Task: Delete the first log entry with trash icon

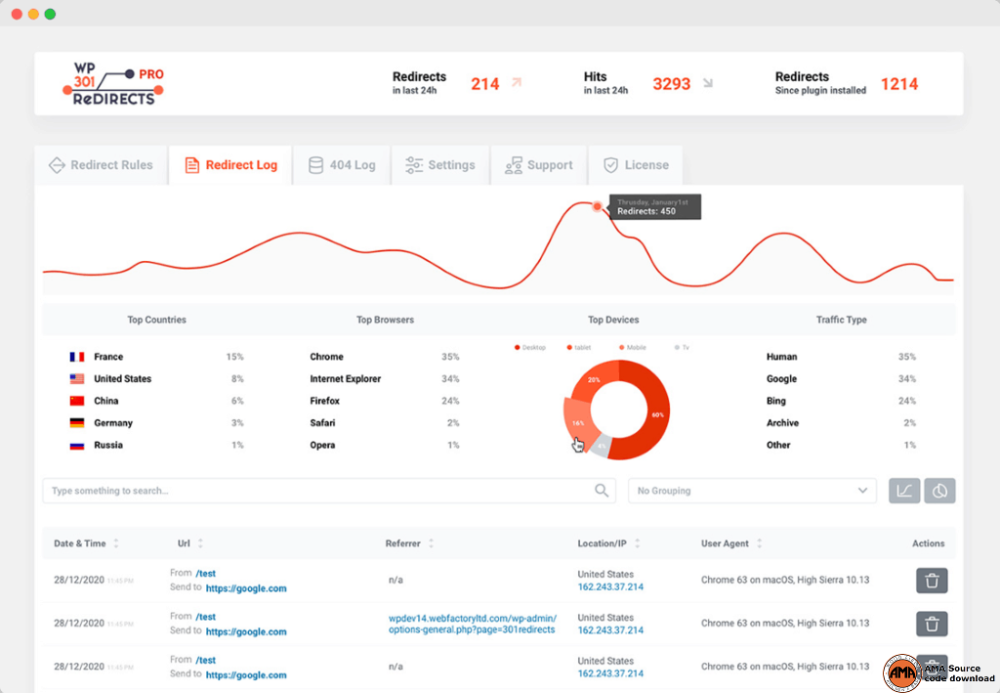Action: 931,580
